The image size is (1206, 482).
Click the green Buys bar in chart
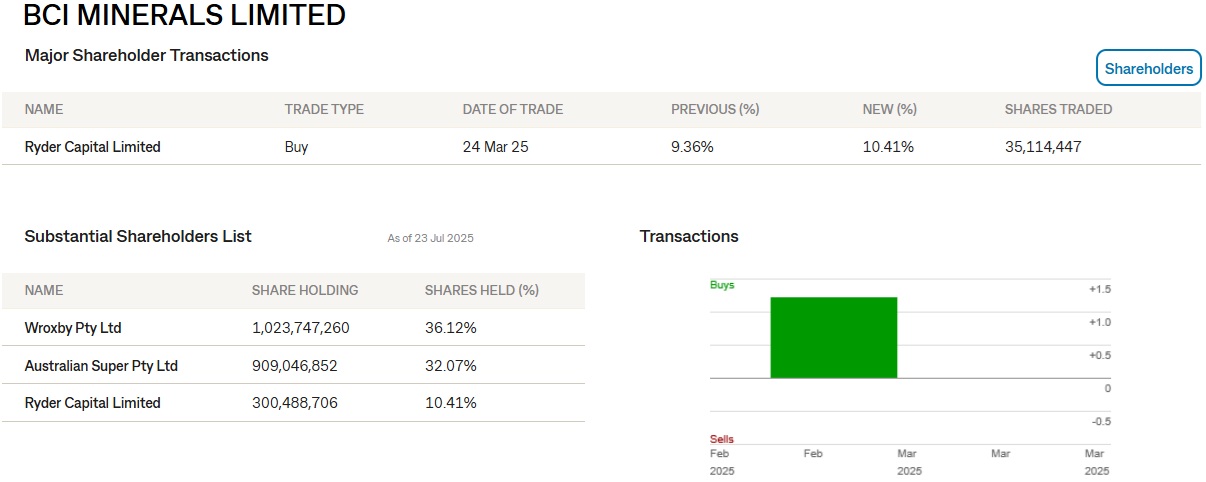coord(833,337)
